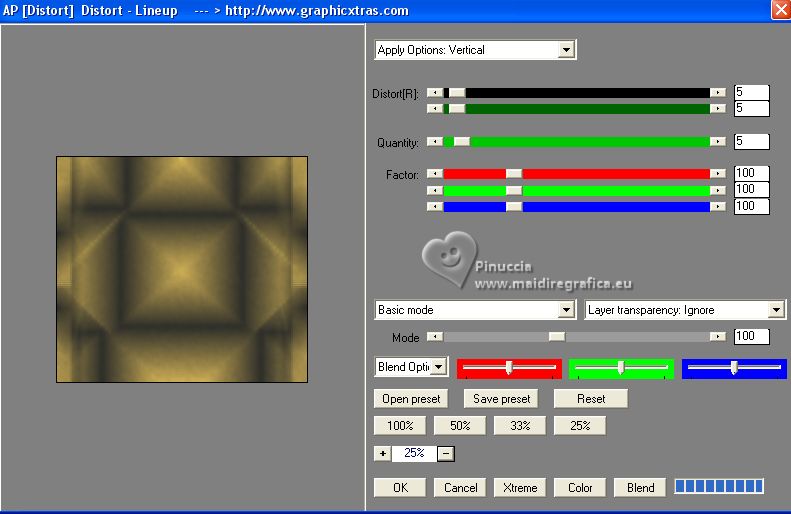
Task: Click the Cancel button
Action: click(x=460, y=487)
